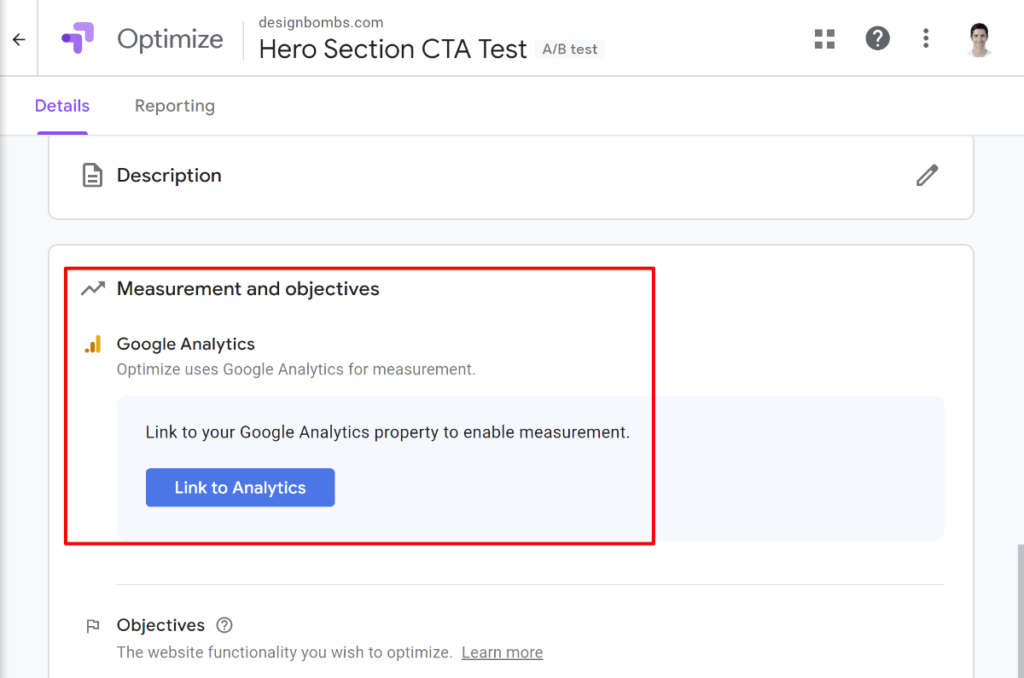Click the back arrow icon
This screenshot has height=678, width=1024.
coord(19,40)
